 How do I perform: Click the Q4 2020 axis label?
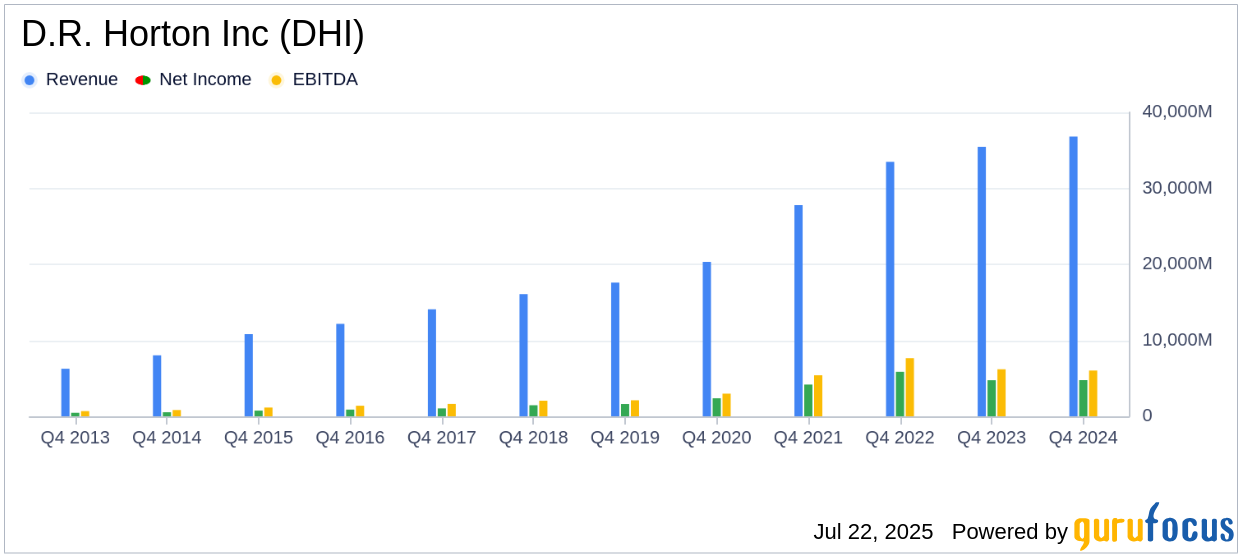tap(717, 438)
